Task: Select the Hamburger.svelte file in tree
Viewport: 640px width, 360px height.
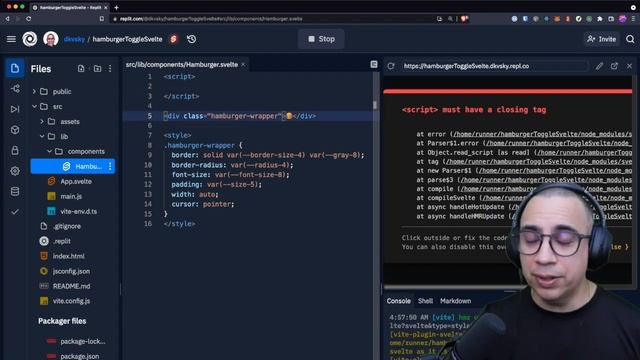Action: 73,166
